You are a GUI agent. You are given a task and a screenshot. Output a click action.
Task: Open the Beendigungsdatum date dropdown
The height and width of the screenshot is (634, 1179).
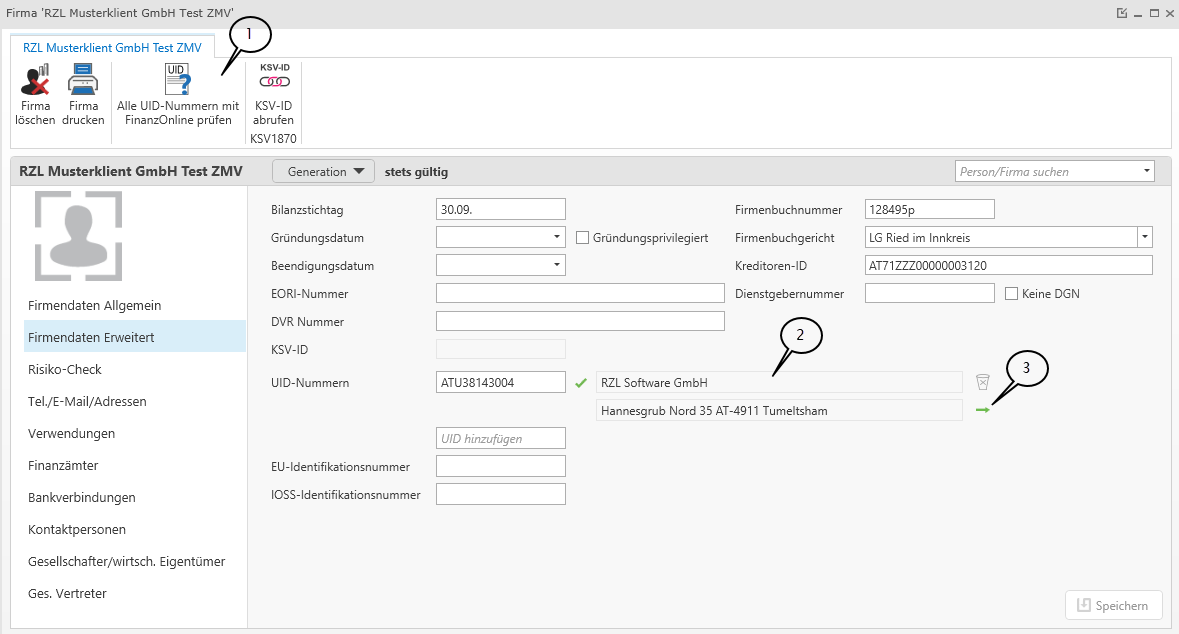(557, 266)
